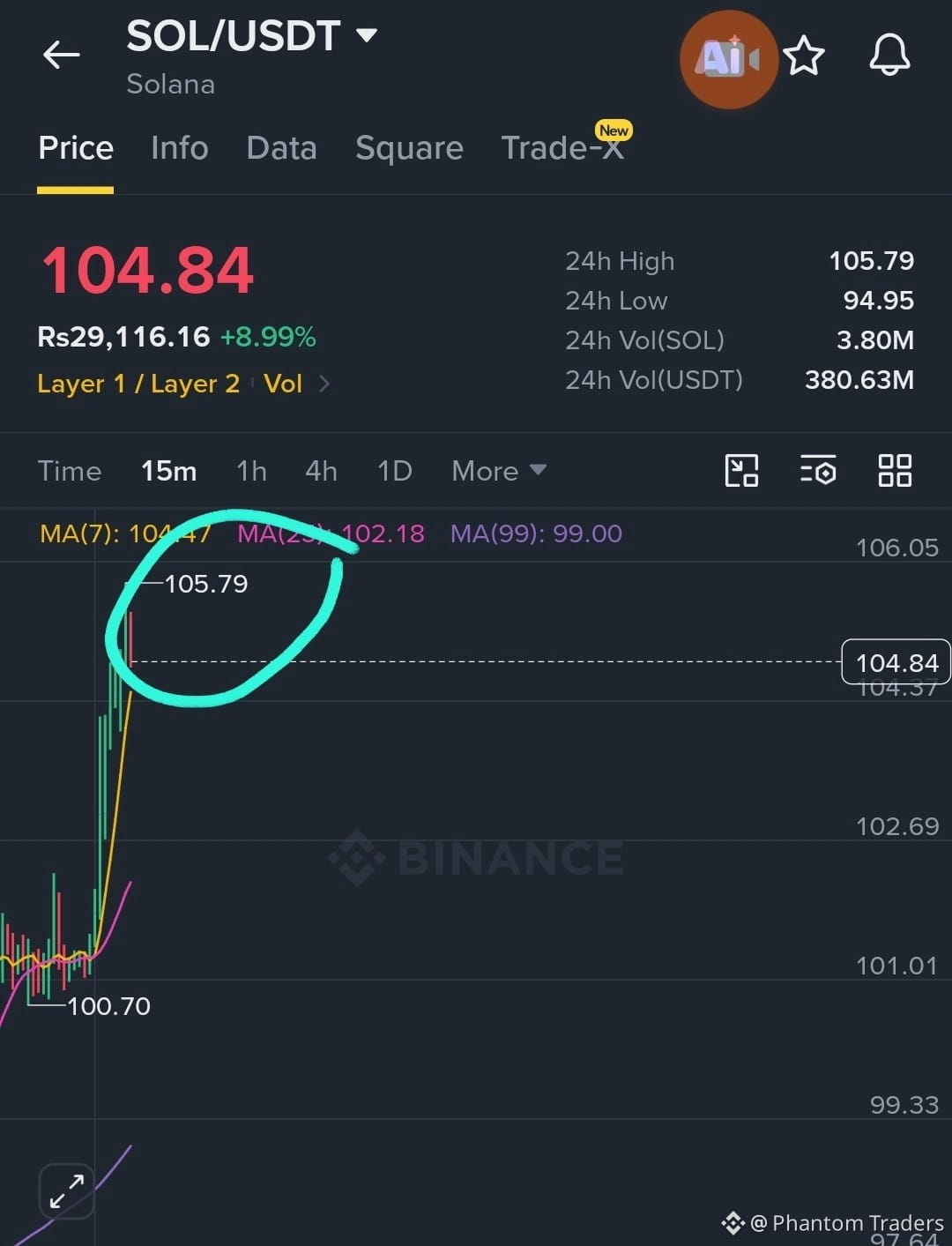Click the 24h High value 105.79

point(871,261)
